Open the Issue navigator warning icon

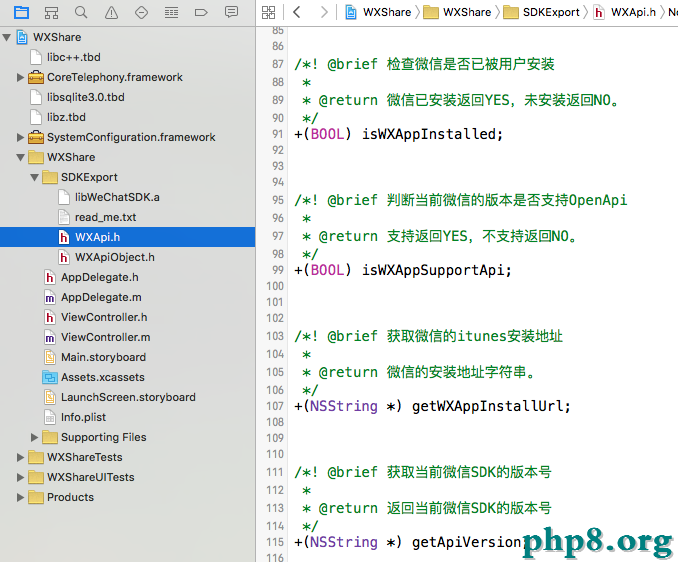coord(112,13)
